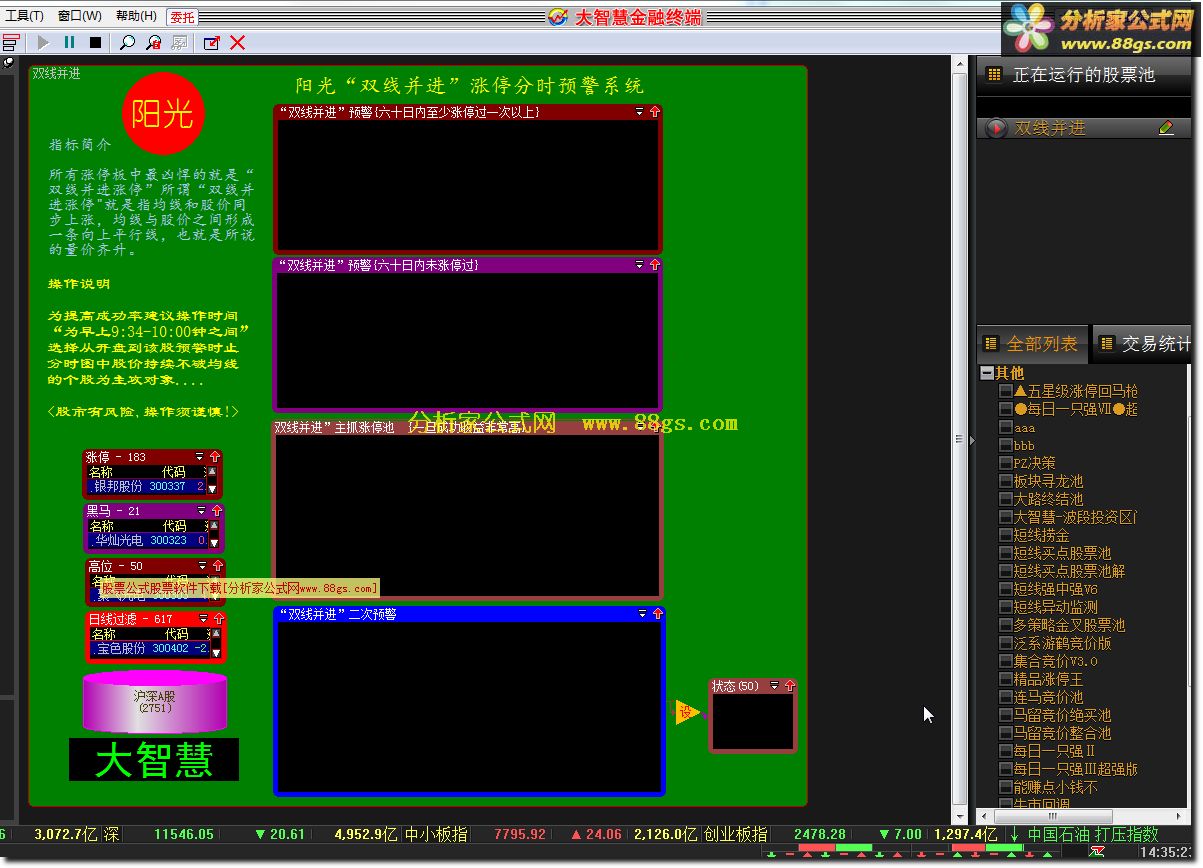Open dropdown on 日线过滤 - 617 box
This screenshot has height=868, width=1203.
[x=203, y=619]
